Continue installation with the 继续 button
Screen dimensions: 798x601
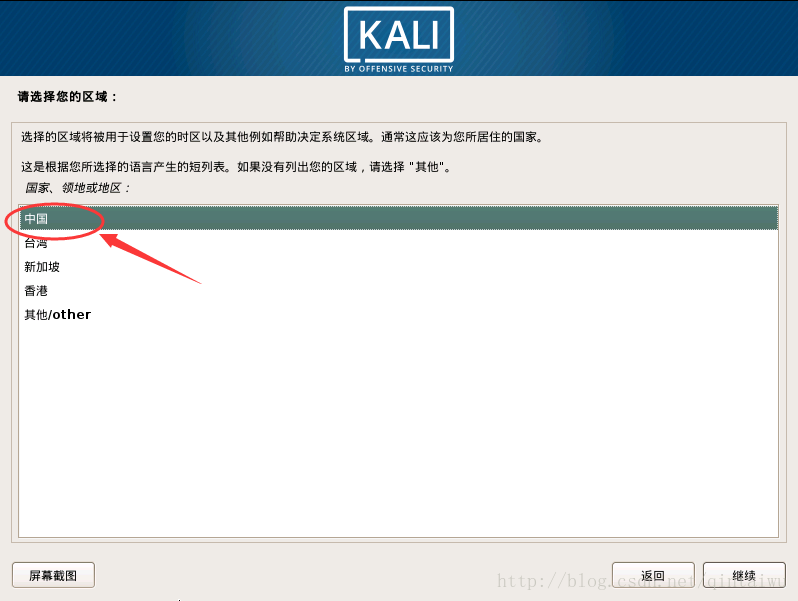(744, 575)
